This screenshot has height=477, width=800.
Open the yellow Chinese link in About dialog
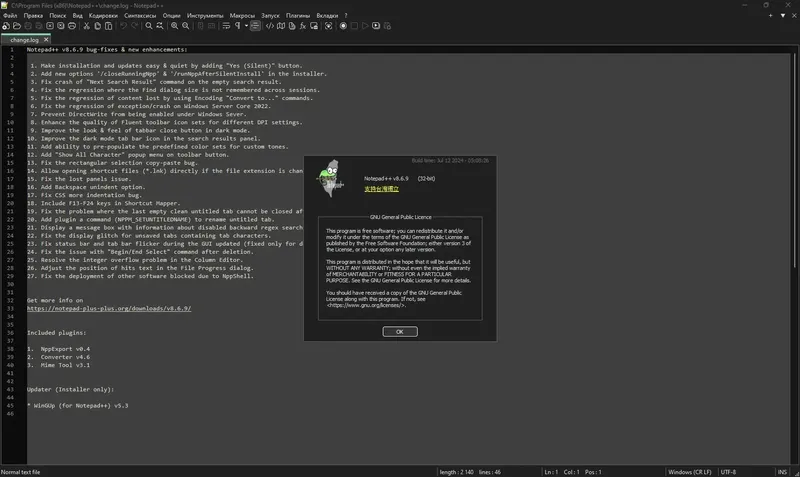[382, 189]
